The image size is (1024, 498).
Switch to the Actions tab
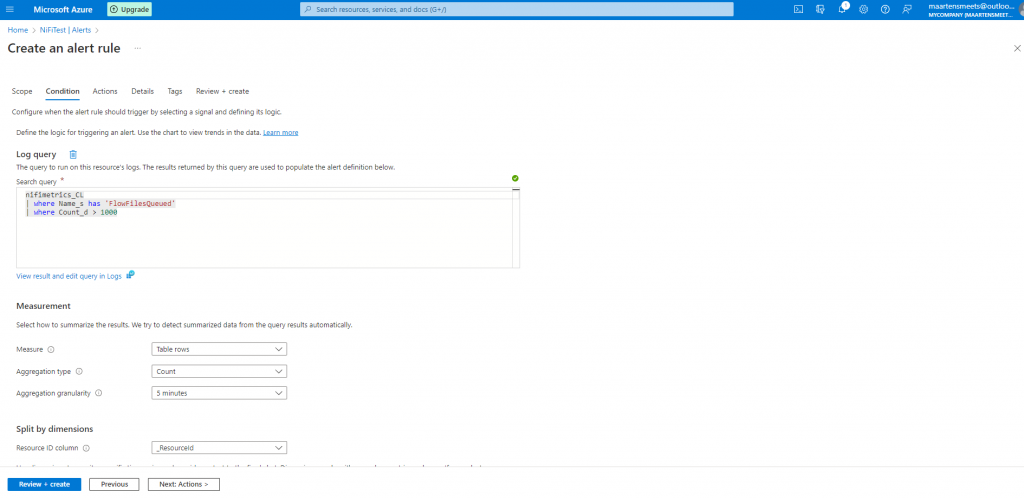105,91
